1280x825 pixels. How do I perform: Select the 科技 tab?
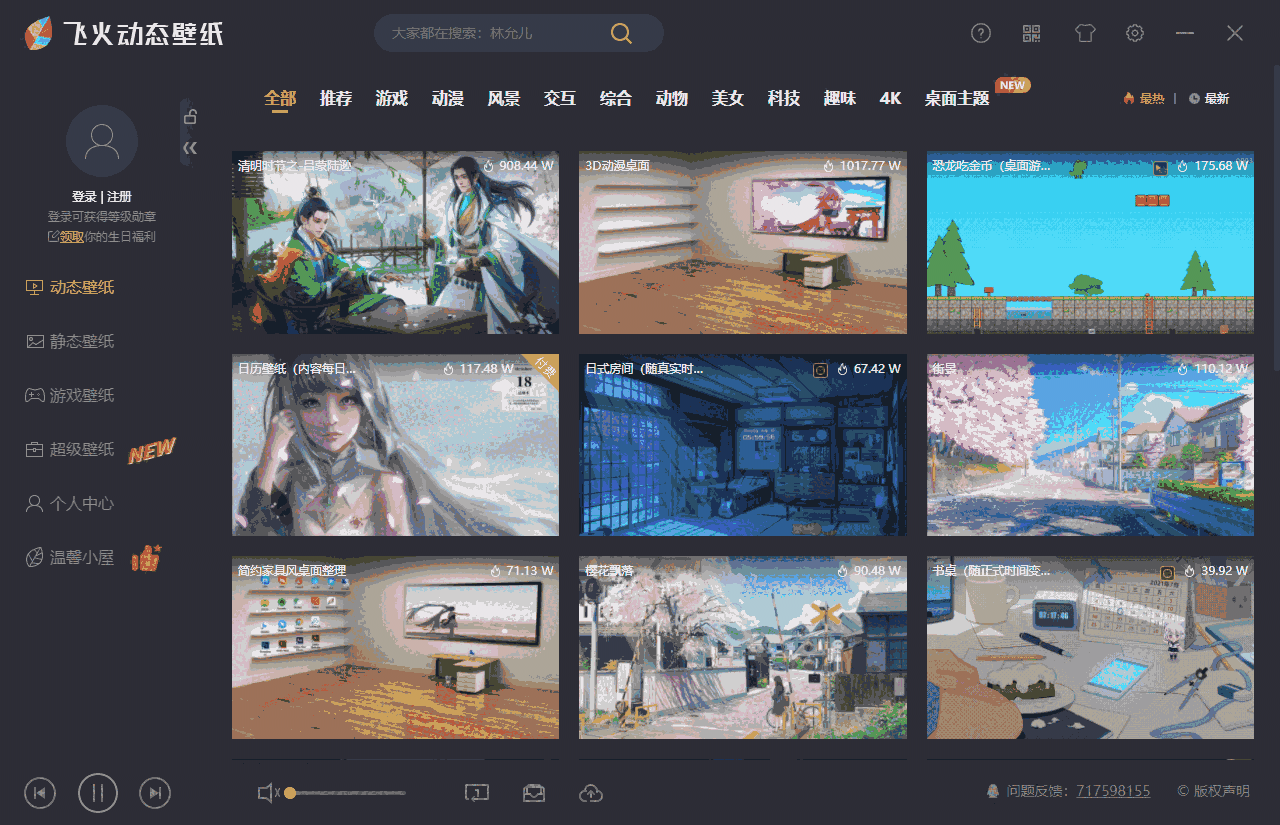[x=784, y=98]
